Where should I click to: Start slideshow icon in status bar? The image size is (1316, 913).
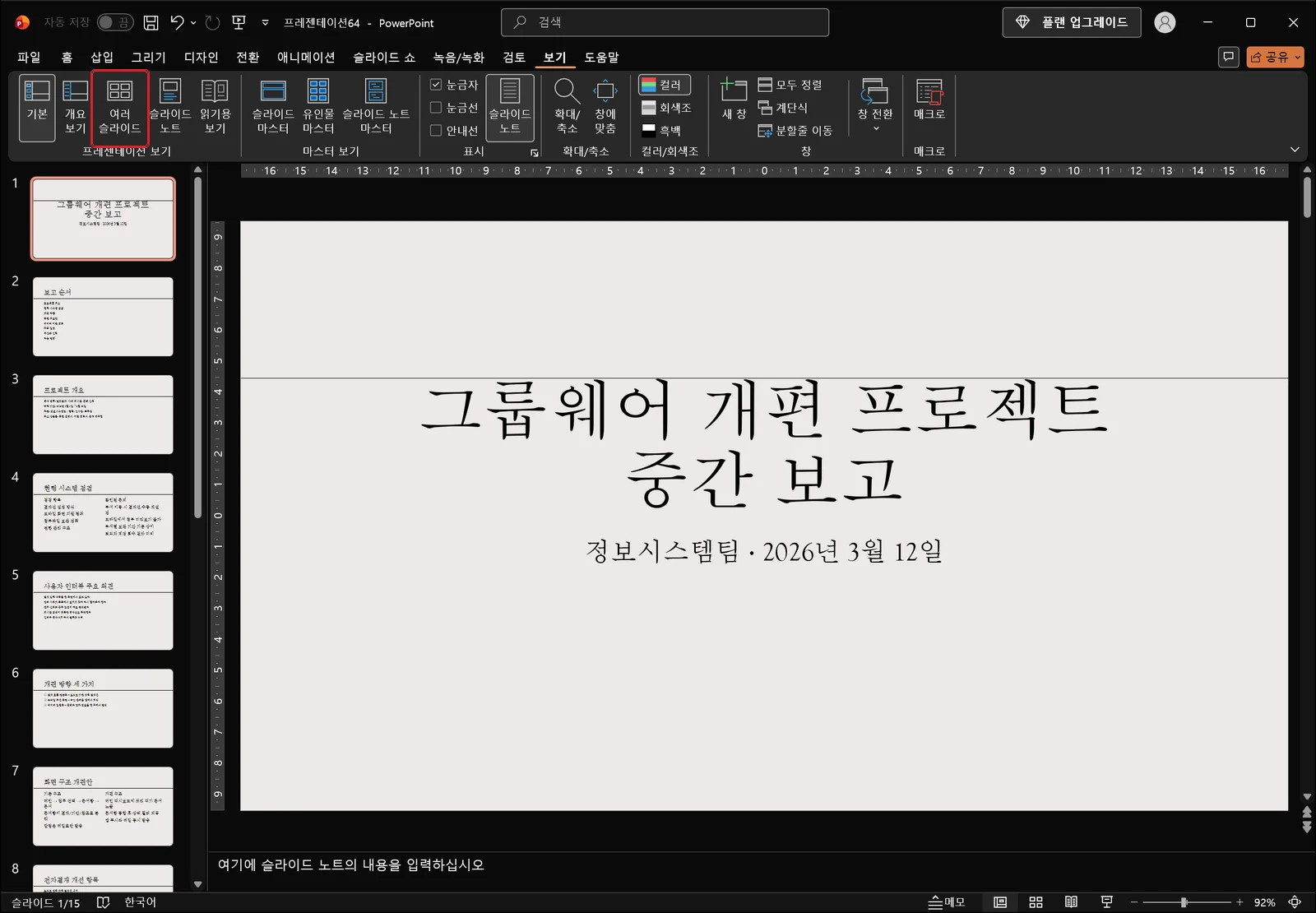[1107, 902]
